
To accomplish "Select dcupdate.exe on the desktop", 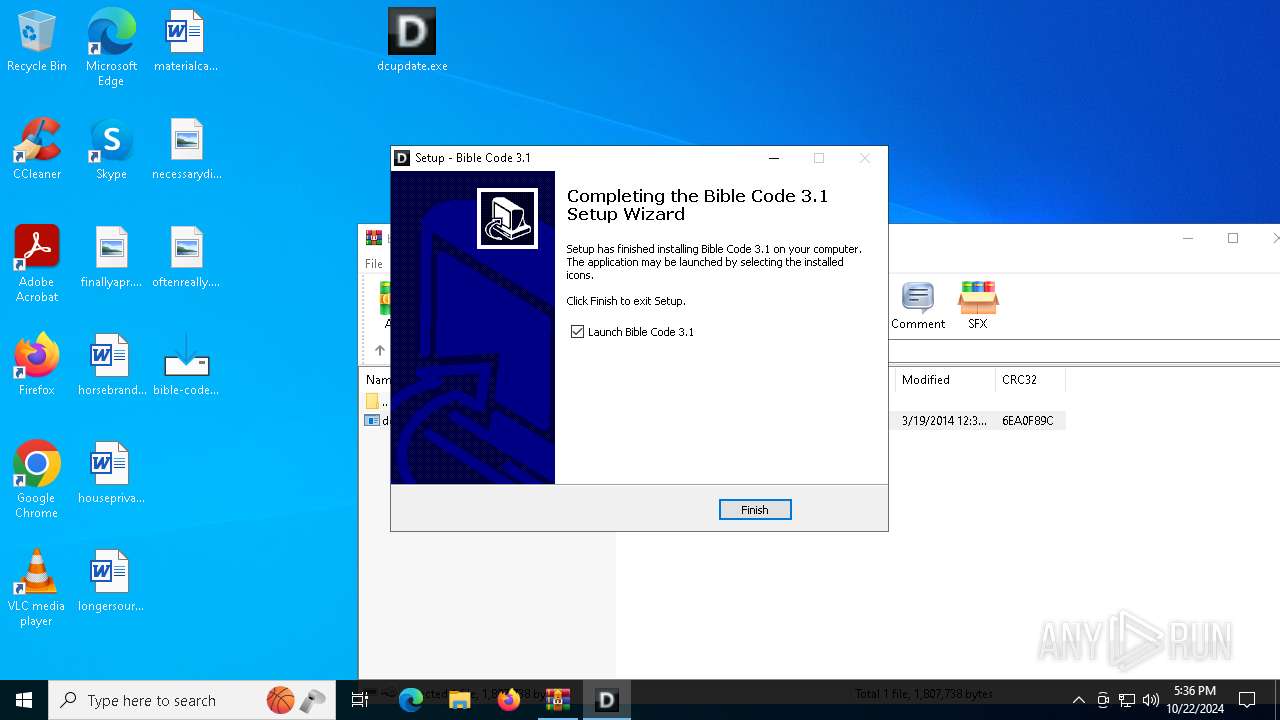I will tap(412, 41).
